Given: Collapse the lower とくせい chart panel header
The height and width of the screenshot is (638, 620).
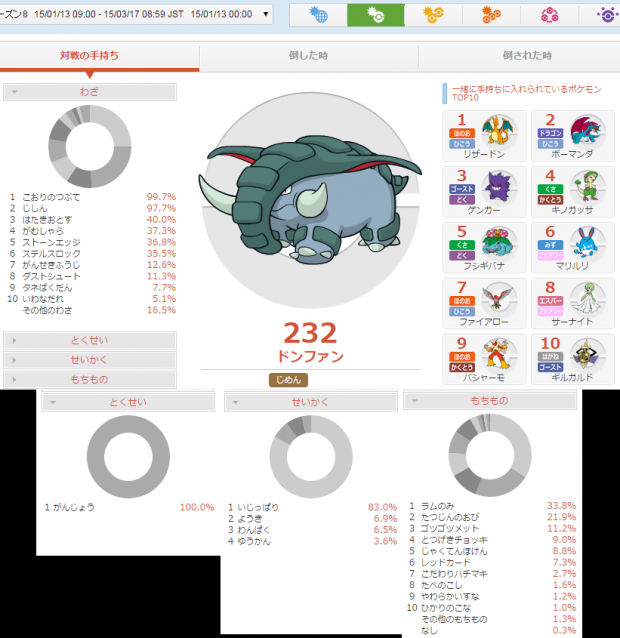Looking at the screenshot, I should pos(128,402).
